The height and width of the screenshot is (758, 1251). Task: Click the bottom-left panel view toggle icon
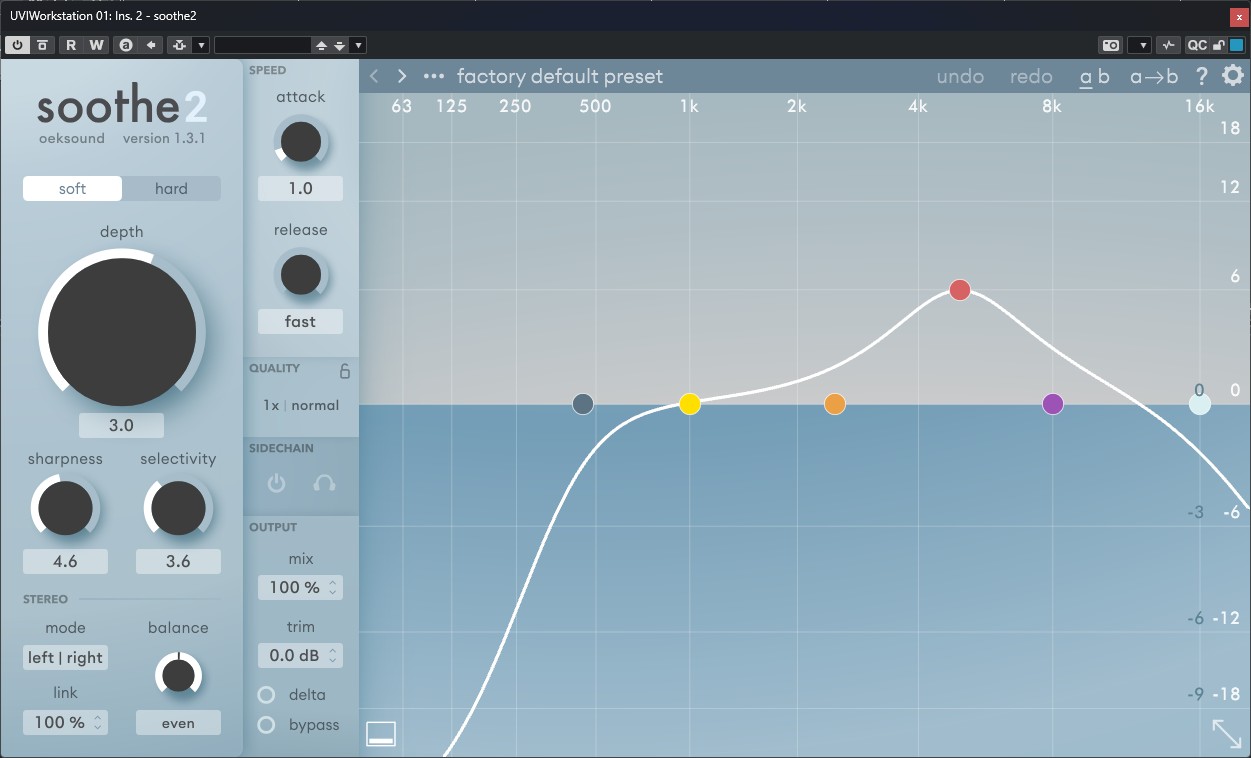tap(381, 734)
